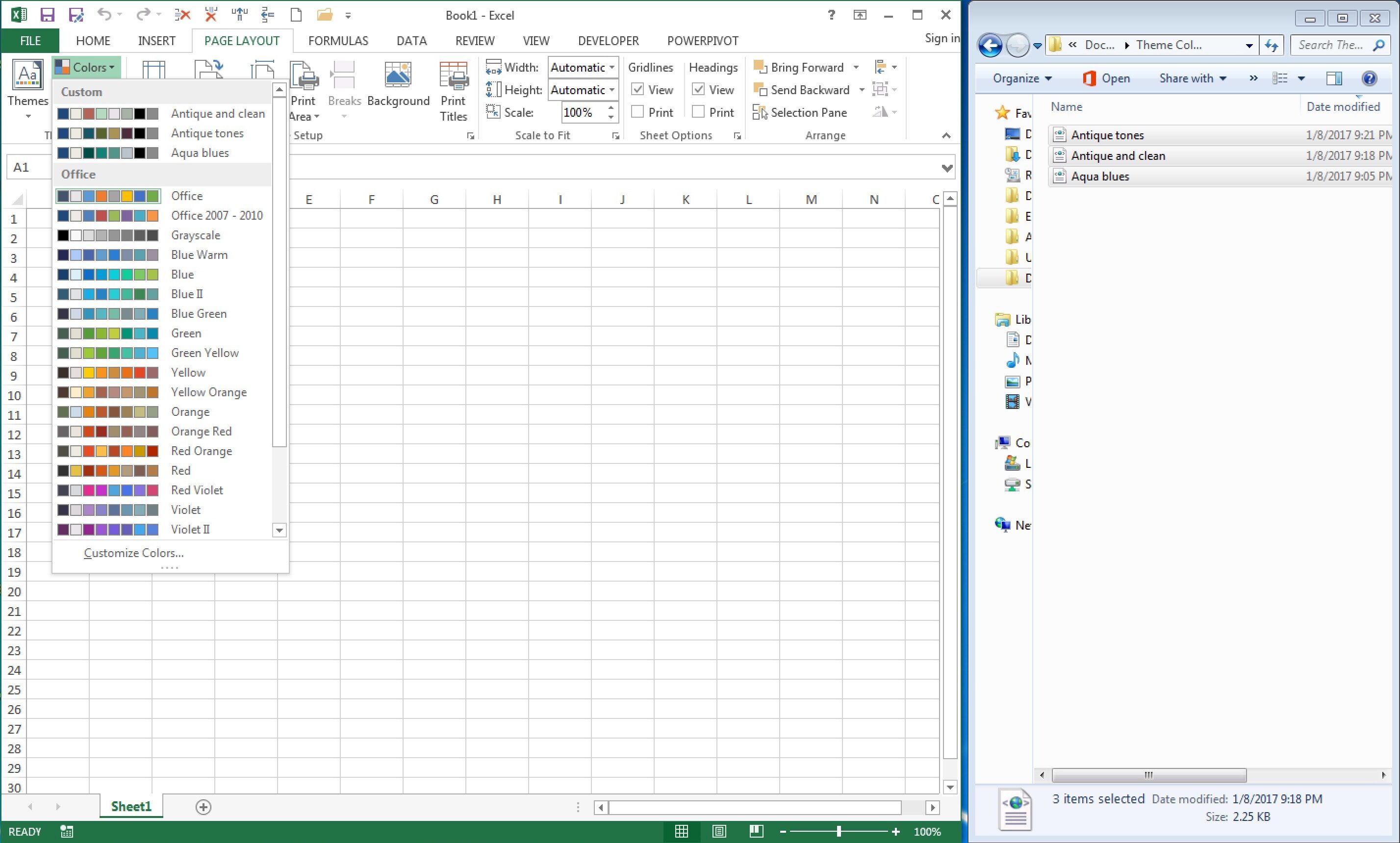Open the Theme Col breadcrumb dropdown
The height and width of the screenshot is (843, 1400).
[1249, 45]
